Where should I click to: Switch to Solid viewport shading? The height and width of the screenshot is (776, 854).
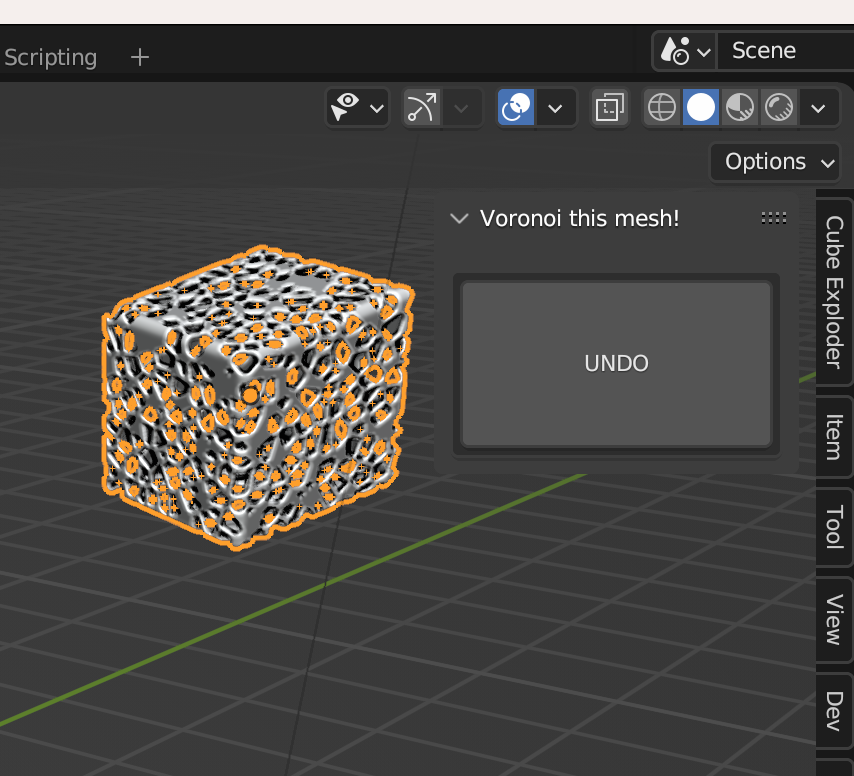tap(700, 107)
